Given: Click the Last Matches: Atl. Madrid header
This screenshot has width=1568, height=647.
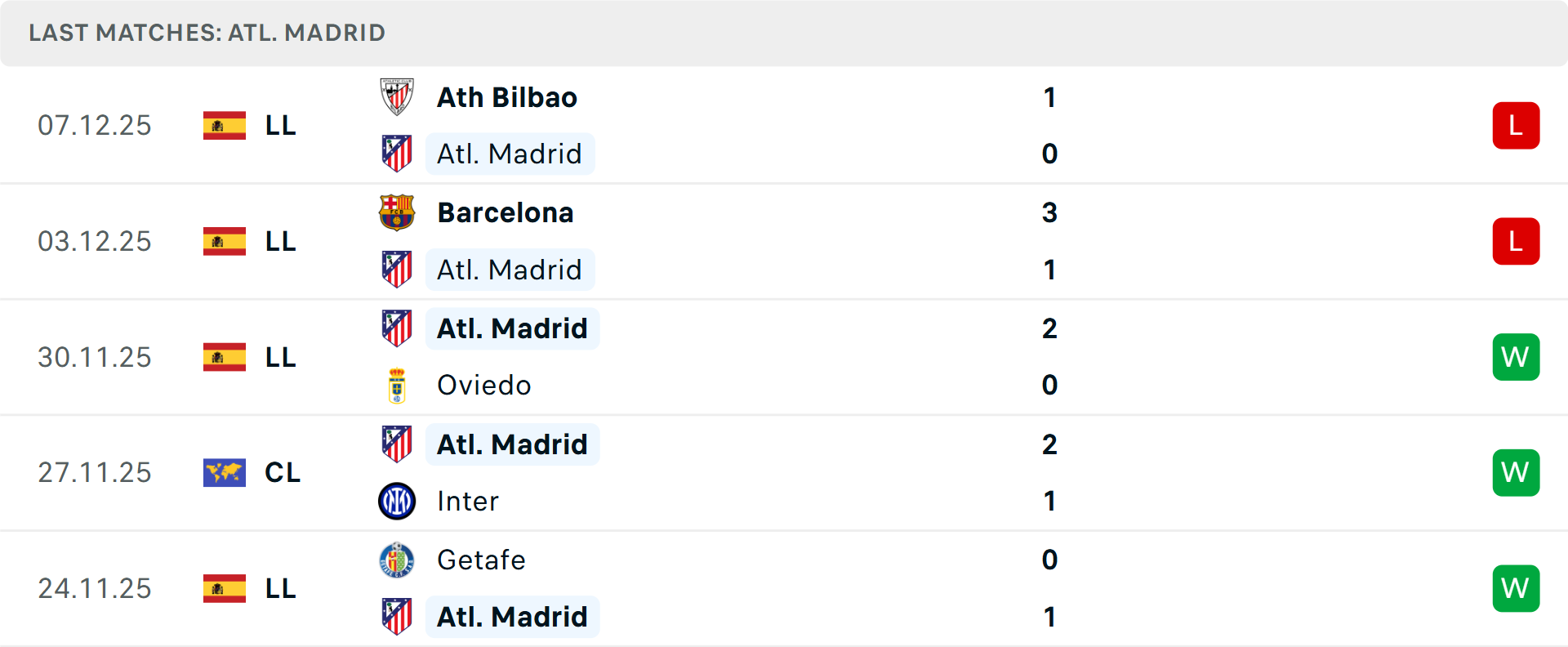Looking at the screenshot, I should [x=207, y=33].
